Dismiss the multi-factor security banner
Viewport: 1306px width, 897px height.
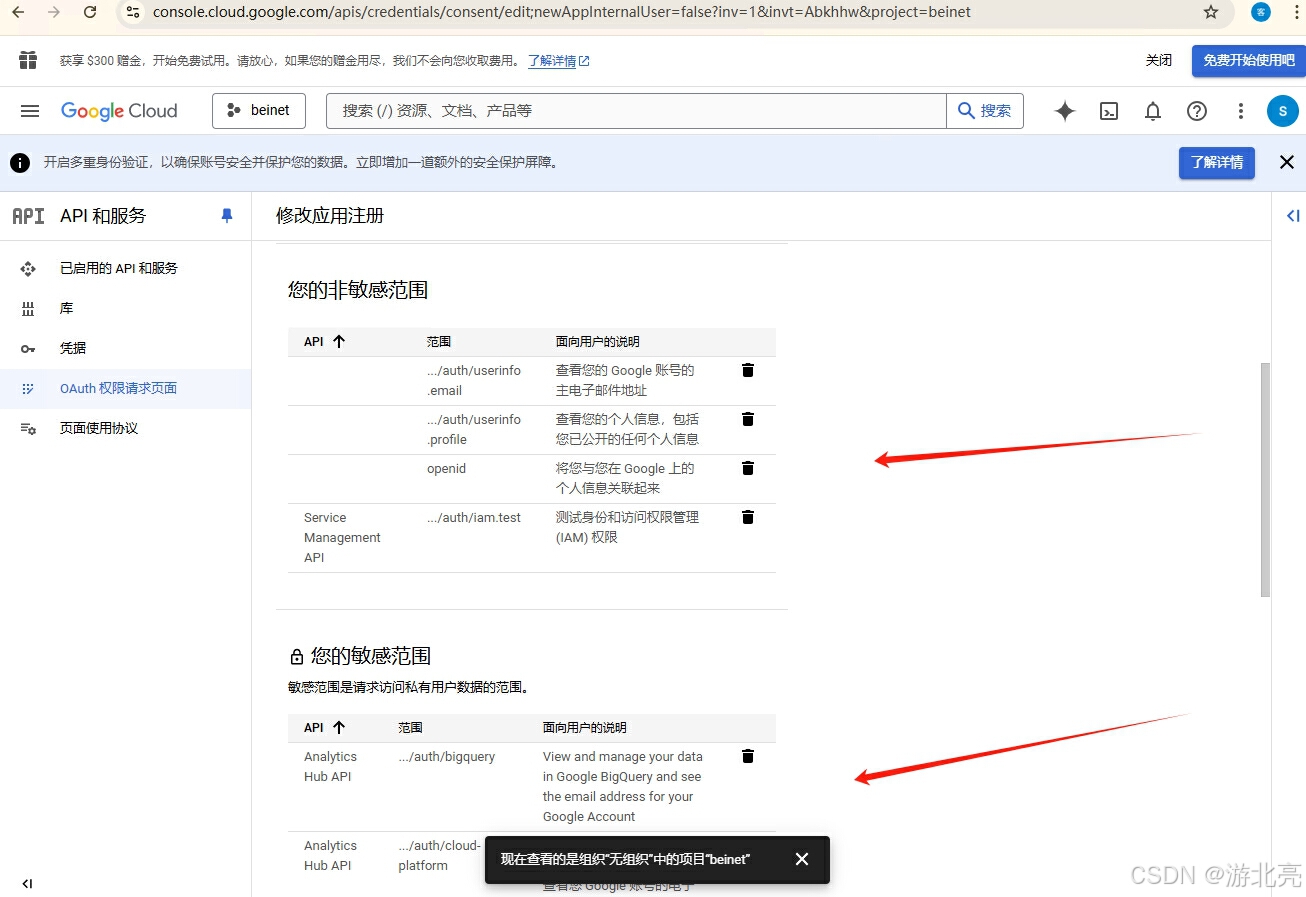1287,162
